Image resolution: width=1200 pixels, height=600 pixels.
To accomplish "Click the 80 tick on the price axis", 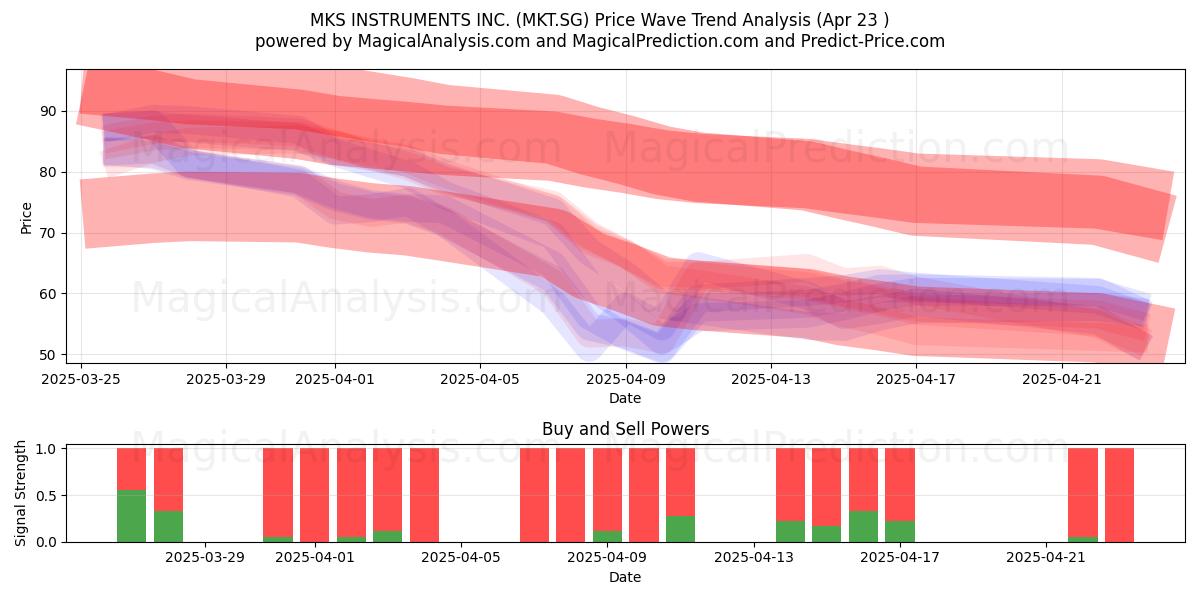I will (50, 172).
